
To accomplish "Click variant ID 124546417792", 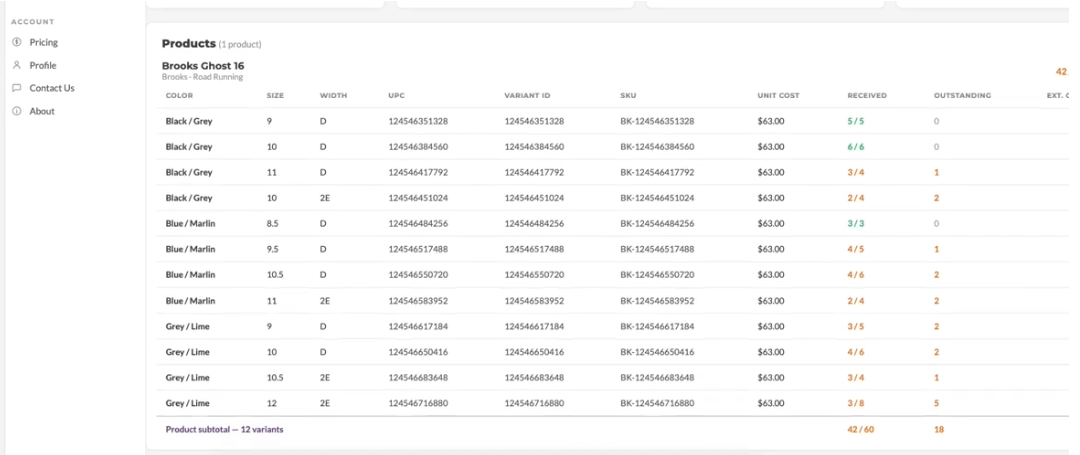I will (534, 172).
